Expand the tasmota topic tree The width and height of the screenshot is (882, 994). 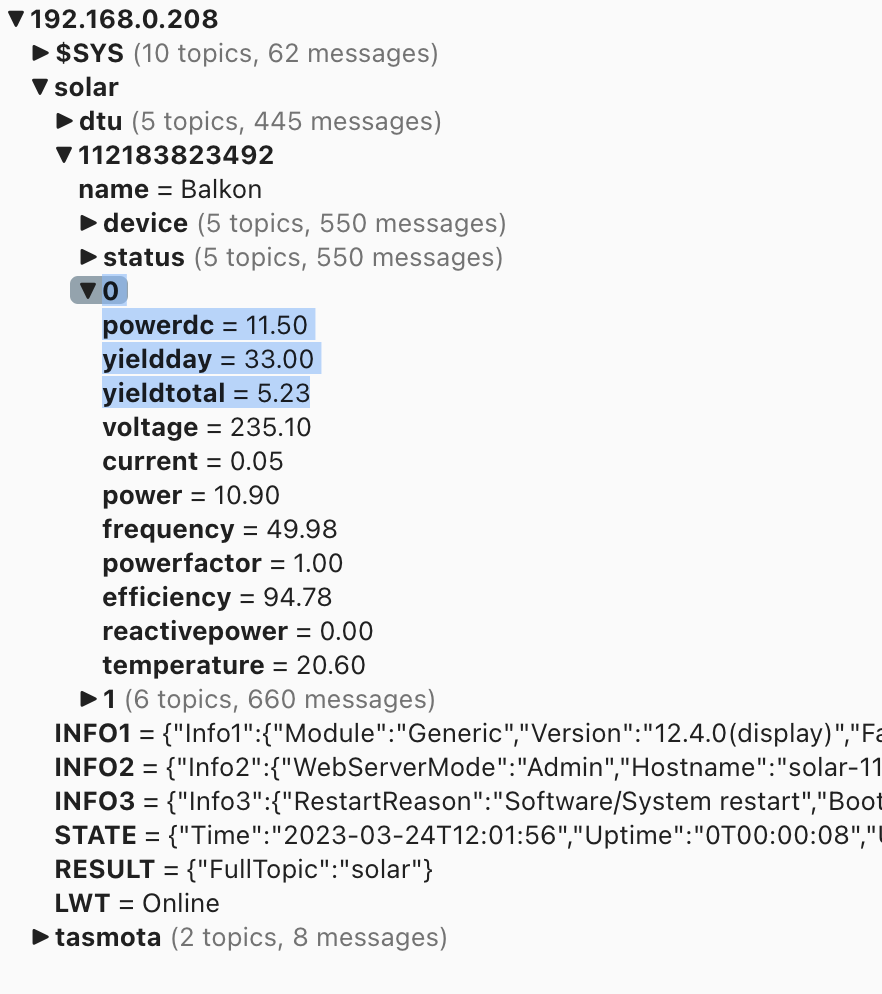[x=40, y=937]
